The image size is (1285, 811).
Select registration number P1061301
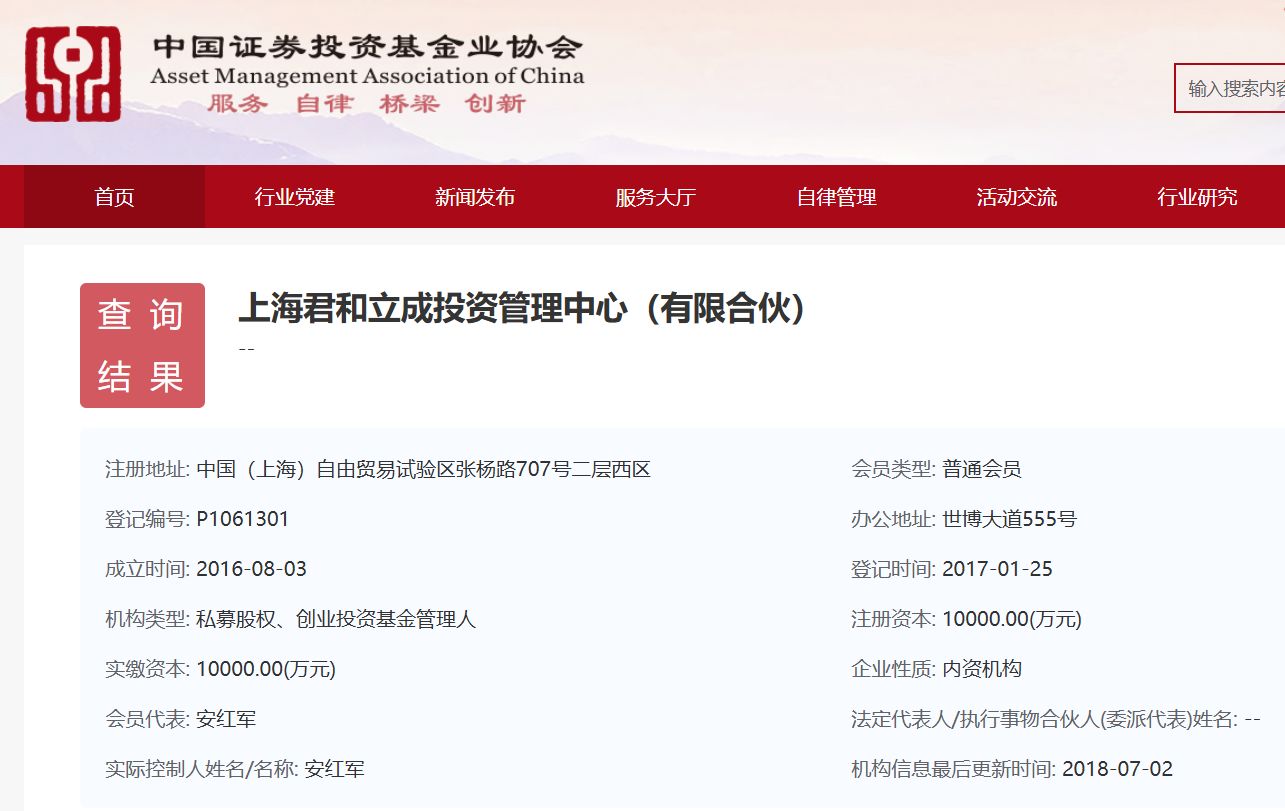pyautogui.click(x=243, y=519)
